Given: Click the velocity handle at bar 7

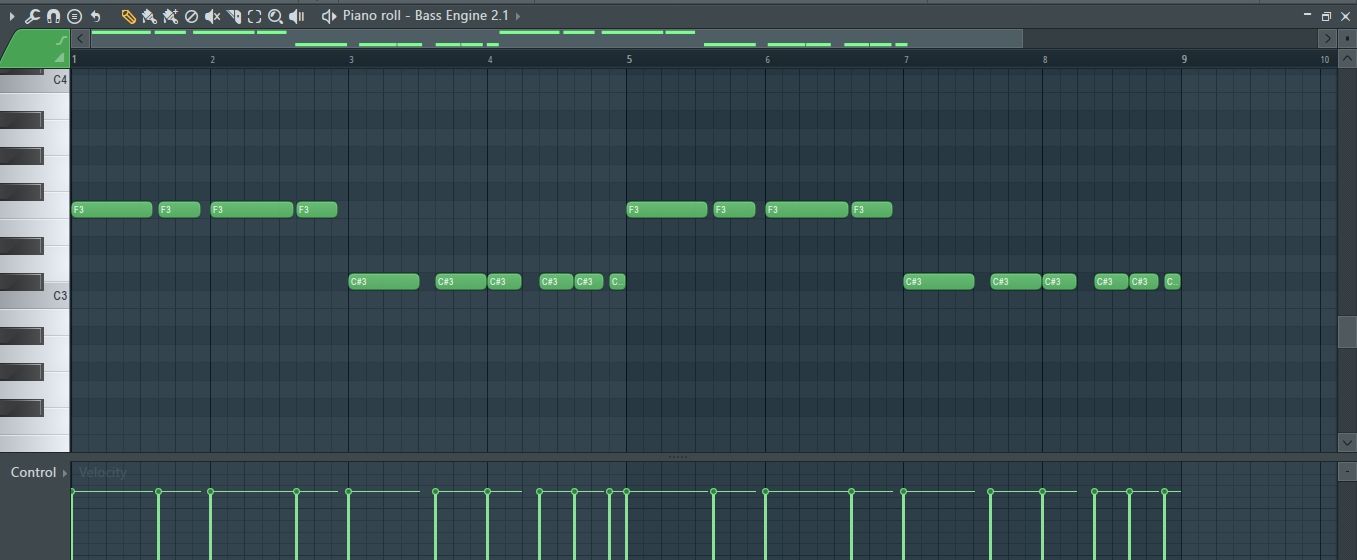Looking at the screenshot, I should click(903, 491).
